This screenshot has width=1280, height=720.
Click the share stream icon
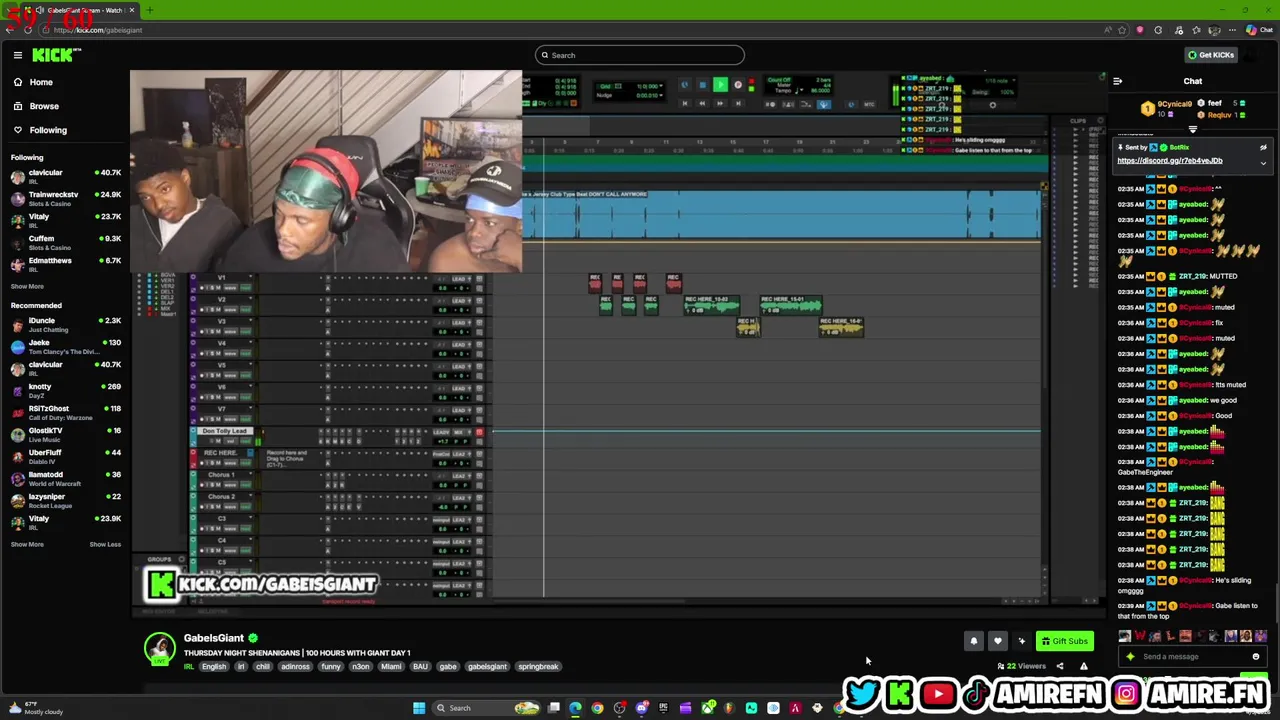pyautogui.click(x=1060, y=666)
